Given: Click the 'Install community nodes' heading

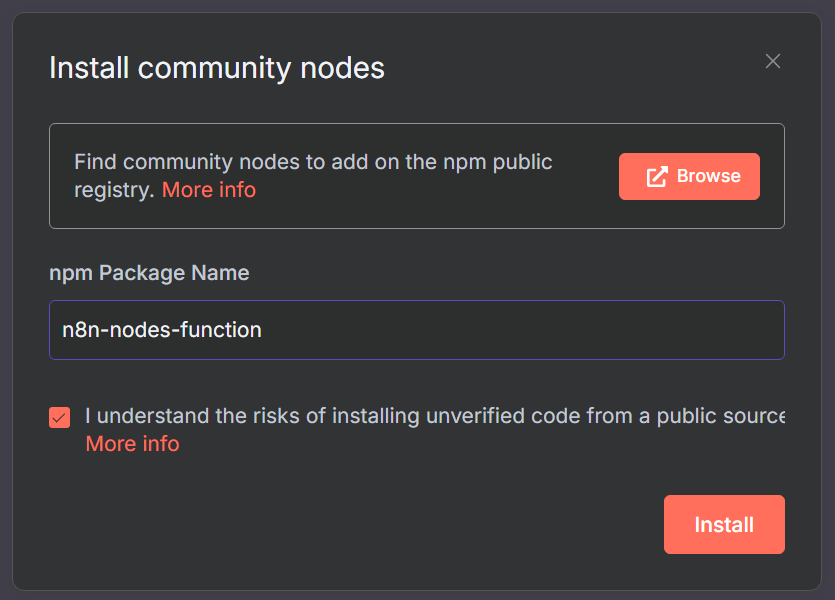Looking at the screenshot, I should click(217, 68).
